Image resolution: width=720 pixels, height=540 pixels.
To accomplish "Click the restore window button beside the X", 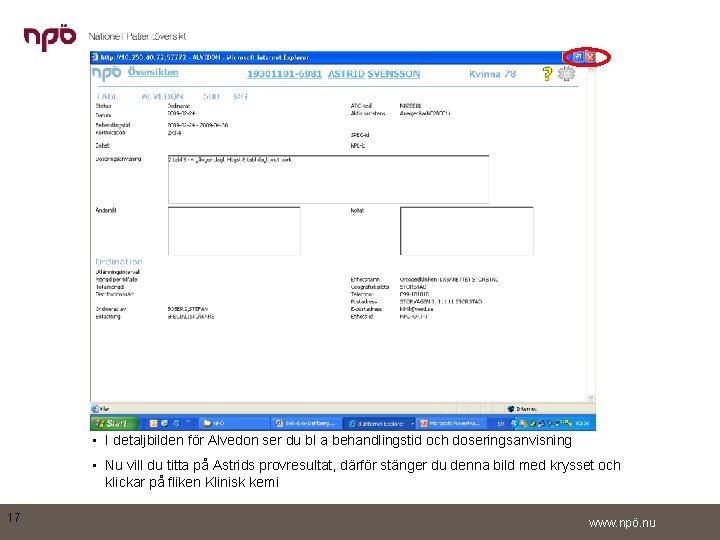I will pos(579,57).
